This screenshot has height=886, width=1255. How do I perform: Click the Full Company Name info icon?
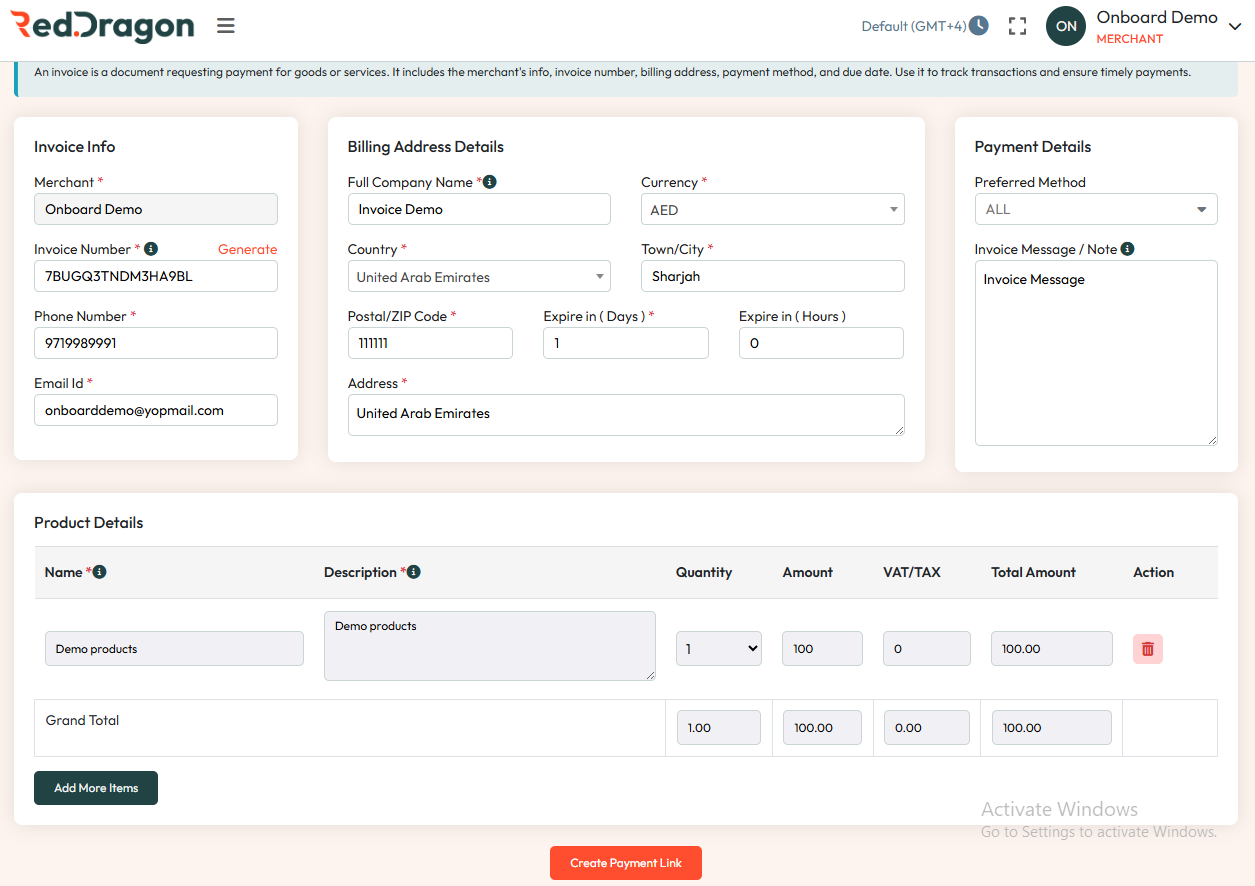tap(488, 182)
